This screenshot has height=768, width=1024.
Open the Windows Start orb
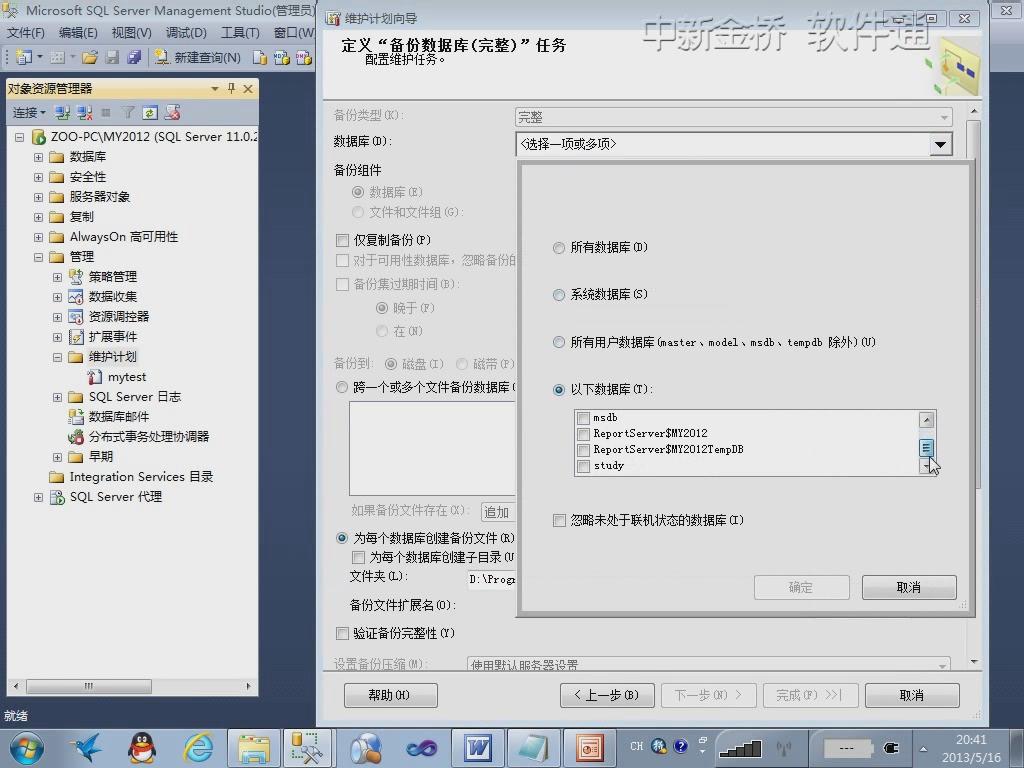[26, 748]
